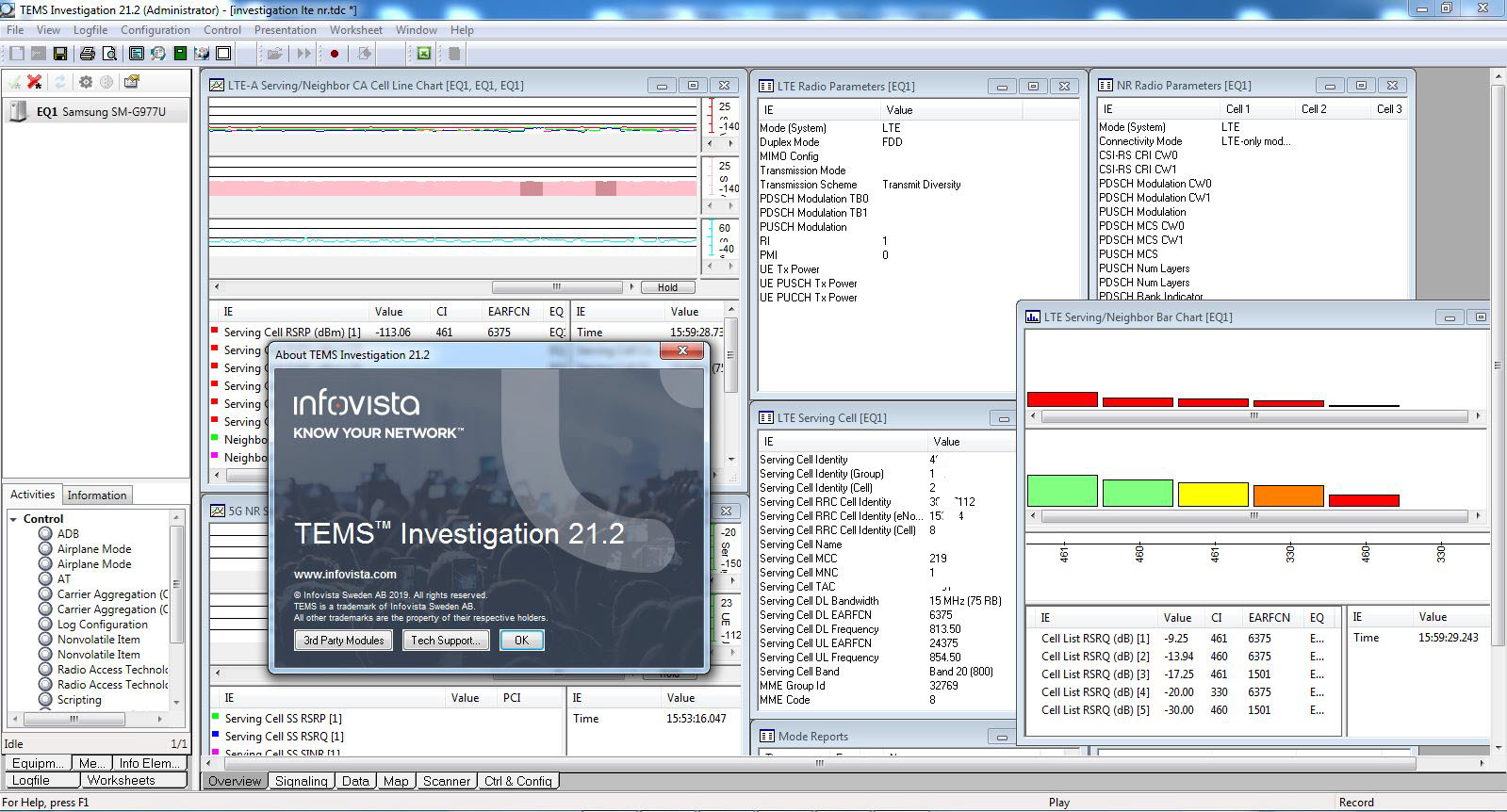The width and height of the screenshot is (1507, 812).
Task: Click Activities list scroll-up arrow
Action: click(176, 517)
